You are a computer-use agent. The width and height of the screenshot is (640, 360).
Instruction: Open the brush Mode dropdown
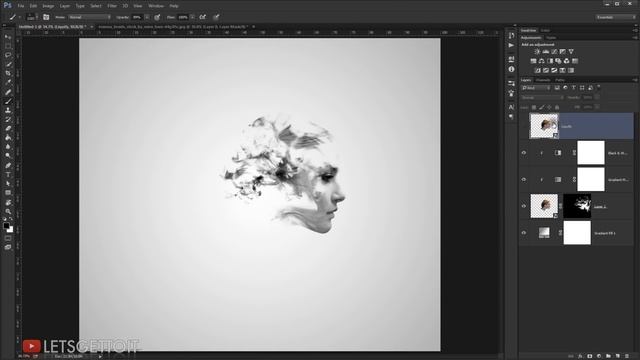click(x=89, y=17)
